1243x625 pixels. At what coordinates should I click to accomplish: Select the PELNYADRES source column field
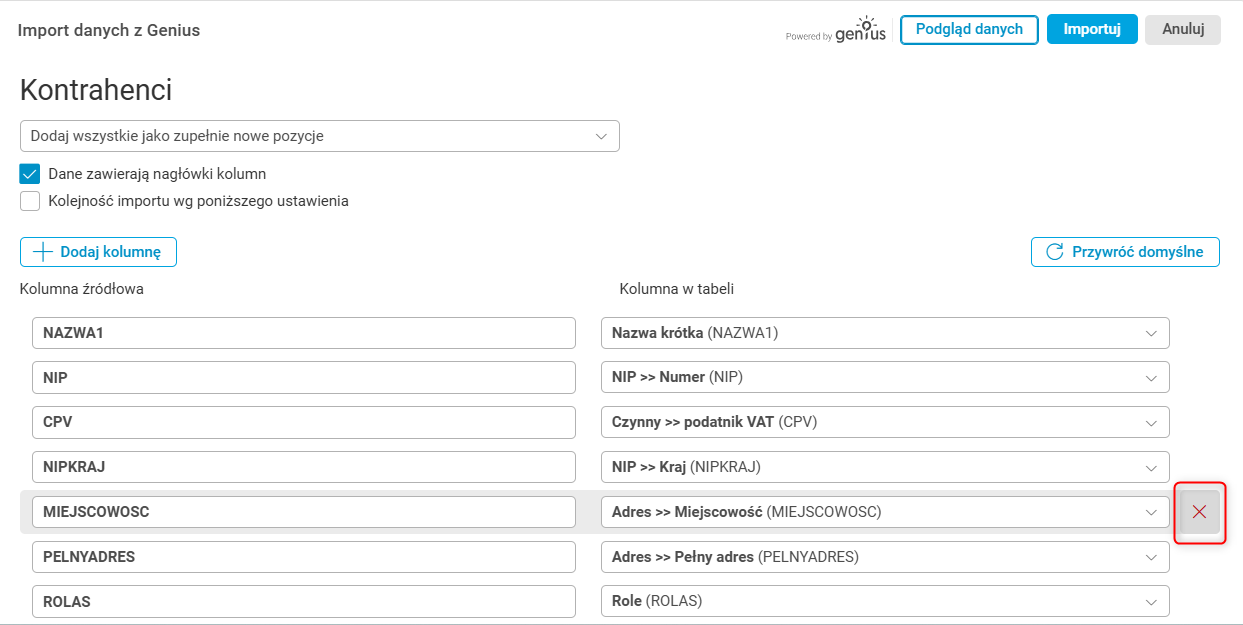click(303, 556)
